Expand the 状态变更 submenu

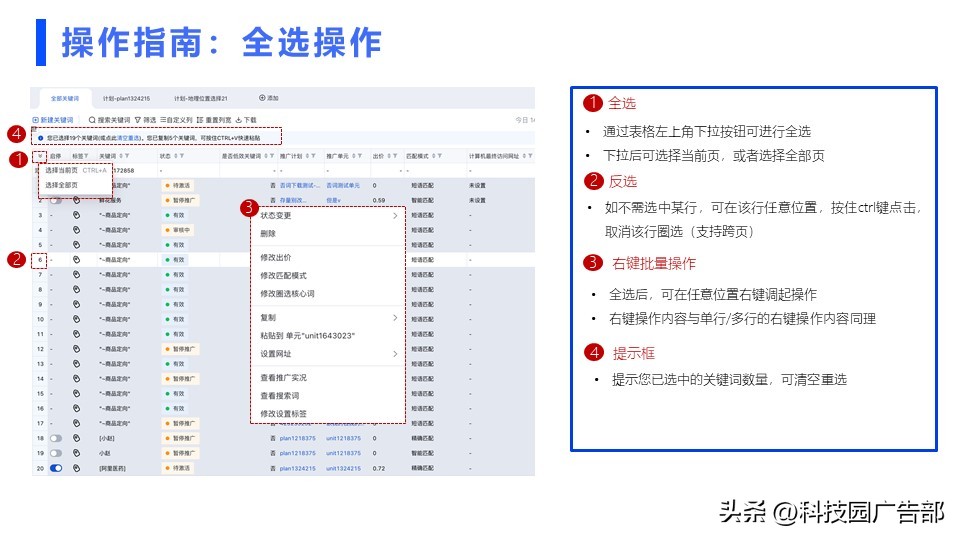(395, 216)
